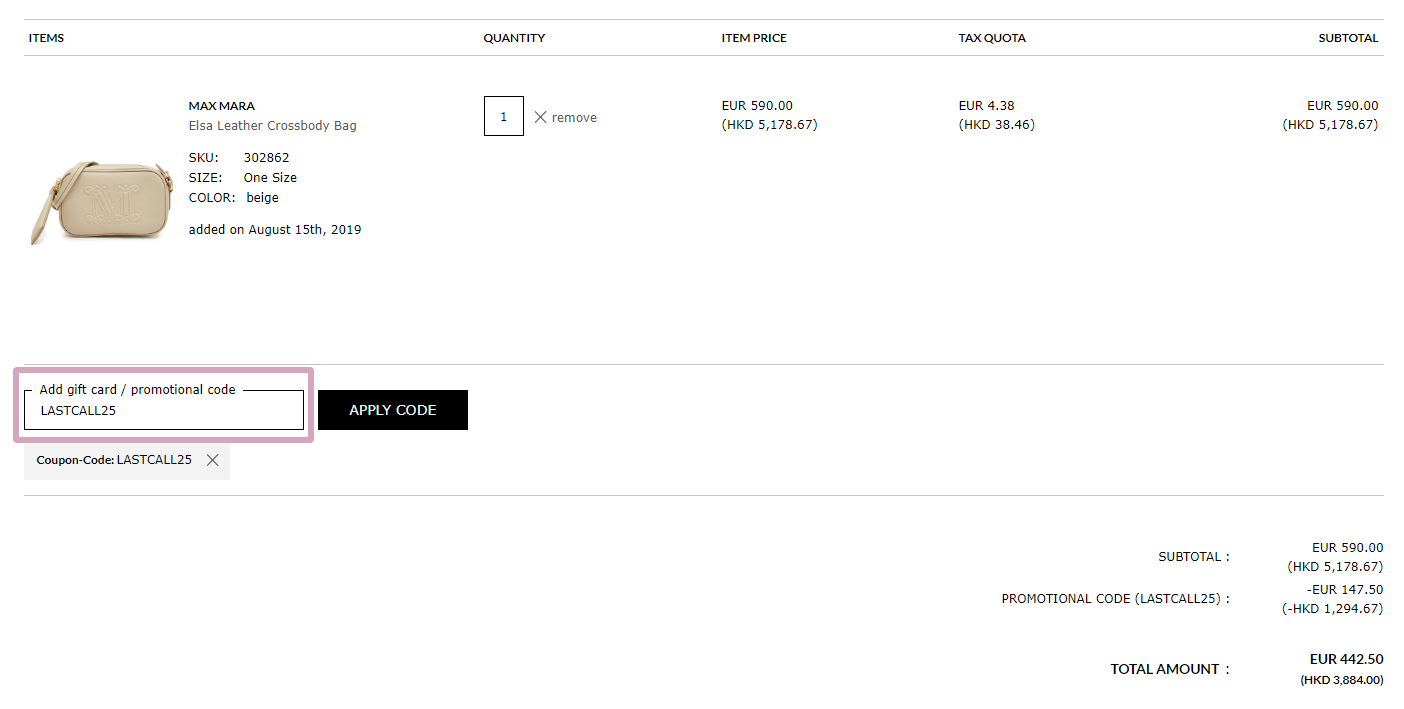Remove the LASTCALL25 coupon code chip

click(x=212, y=460)
